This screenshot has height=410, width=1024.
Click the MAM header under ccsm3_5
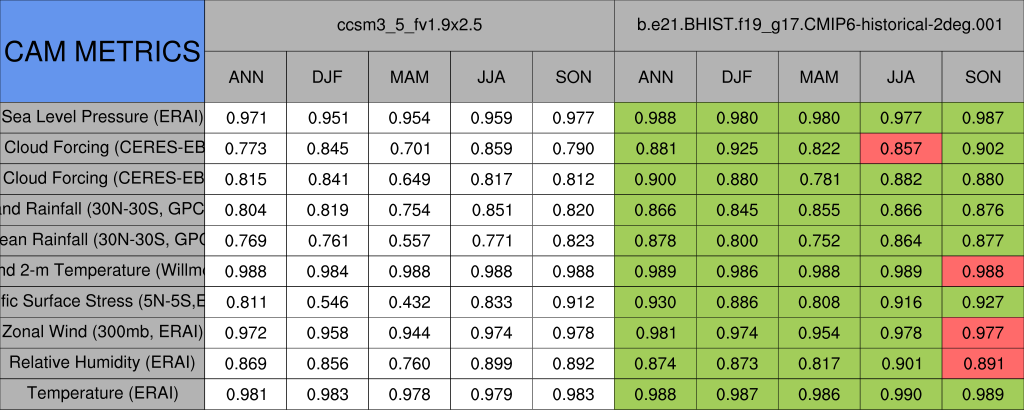(x=409, y=76)
